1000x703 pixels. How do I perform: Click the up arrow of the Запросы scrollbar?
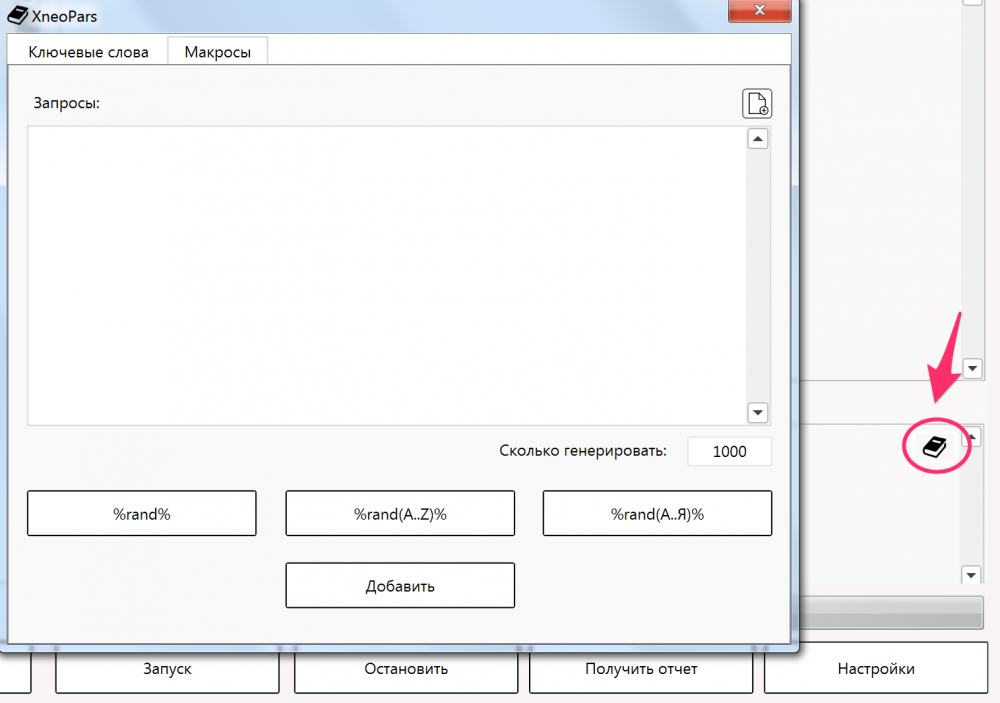tap(758, 139)
